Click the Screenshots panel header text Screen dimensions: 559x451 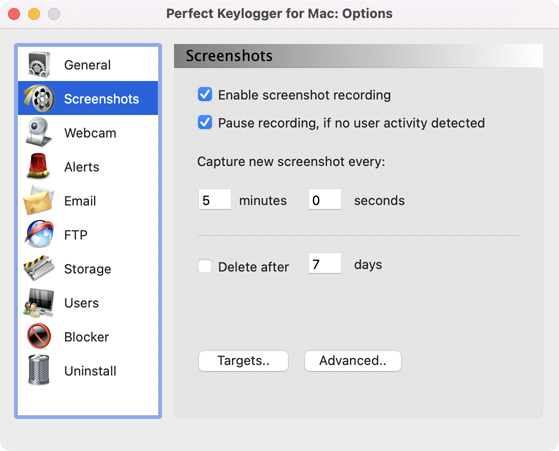(x=229, y=56)
